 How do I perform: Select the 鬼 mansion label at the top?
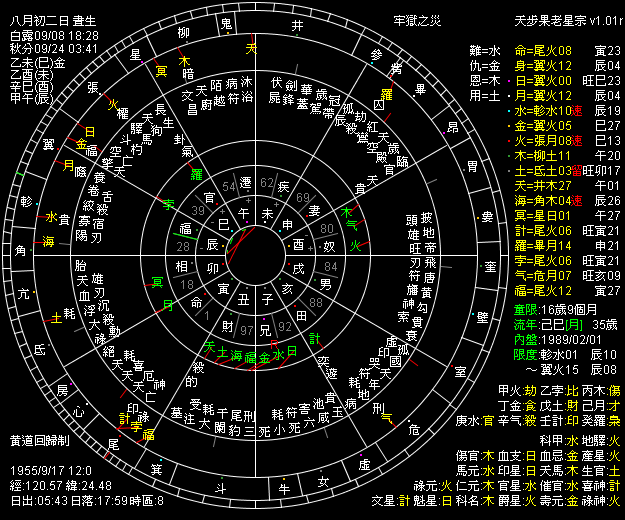(226, 24)
